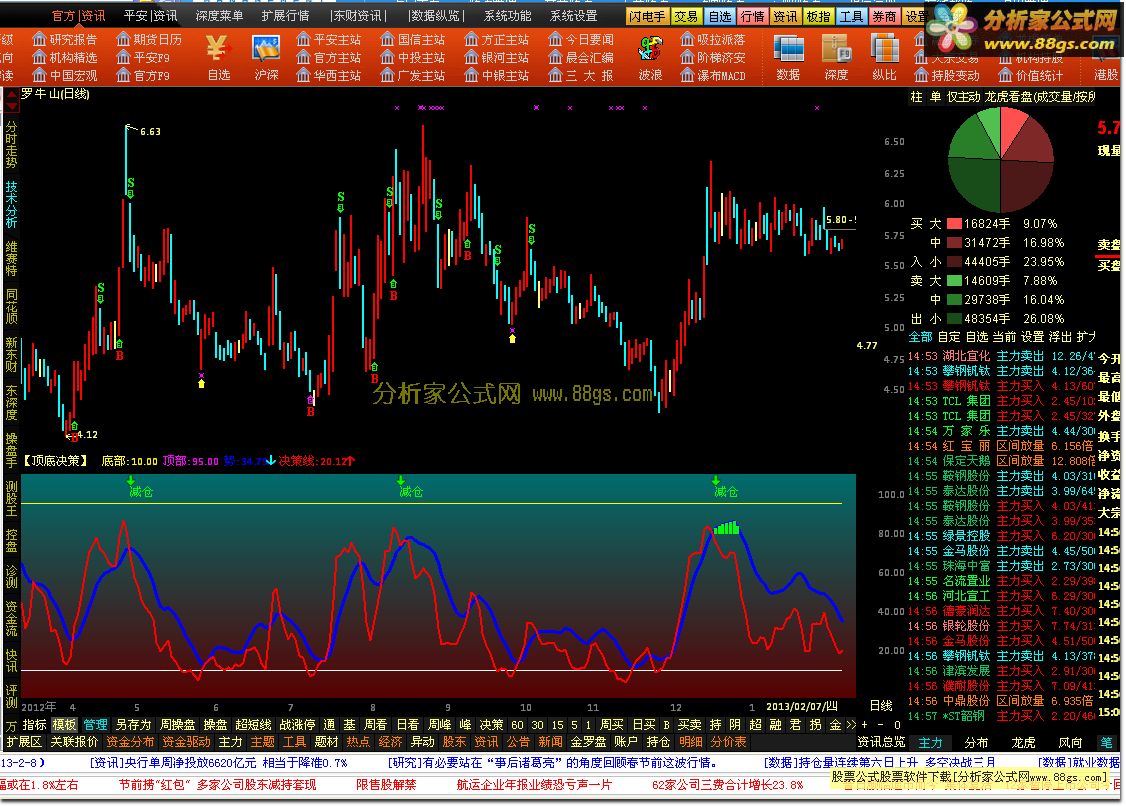The image size is (1126, 806).
Task: Switch to 周看 weekly view
Action: click(376, 725)
